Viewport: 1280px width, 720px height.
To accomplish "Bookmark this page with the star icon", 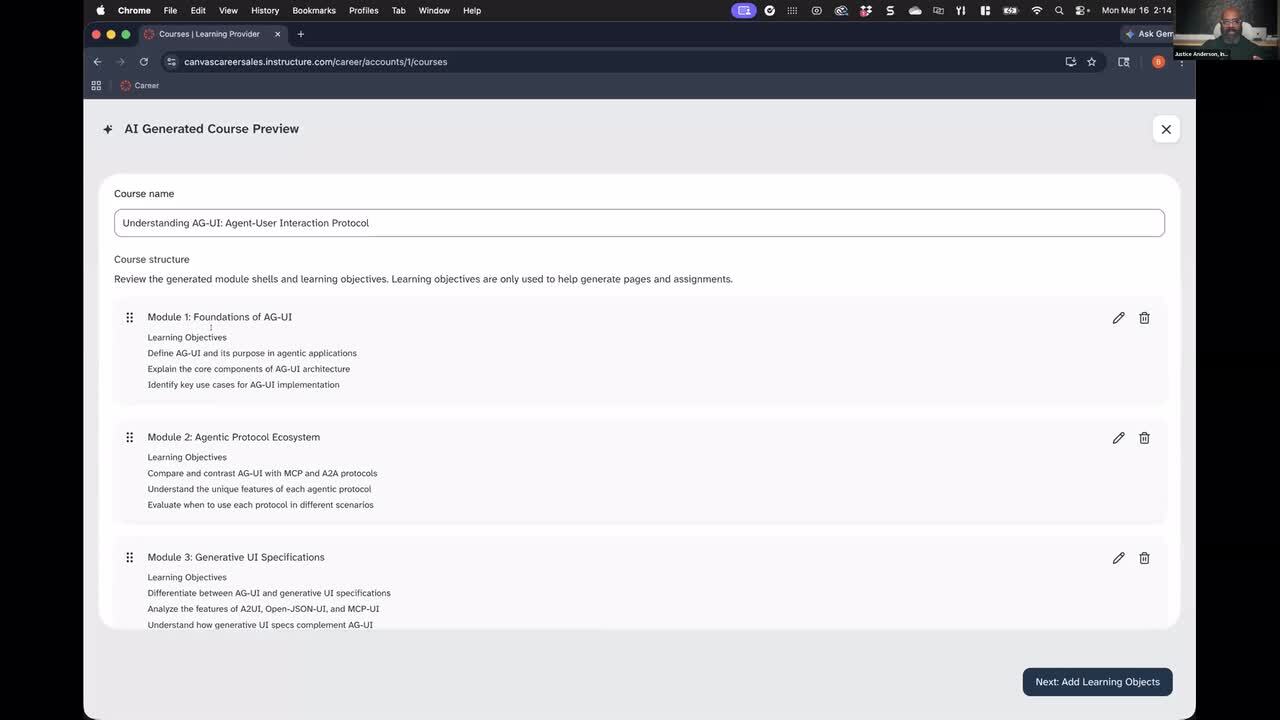I will (1091, 62).
